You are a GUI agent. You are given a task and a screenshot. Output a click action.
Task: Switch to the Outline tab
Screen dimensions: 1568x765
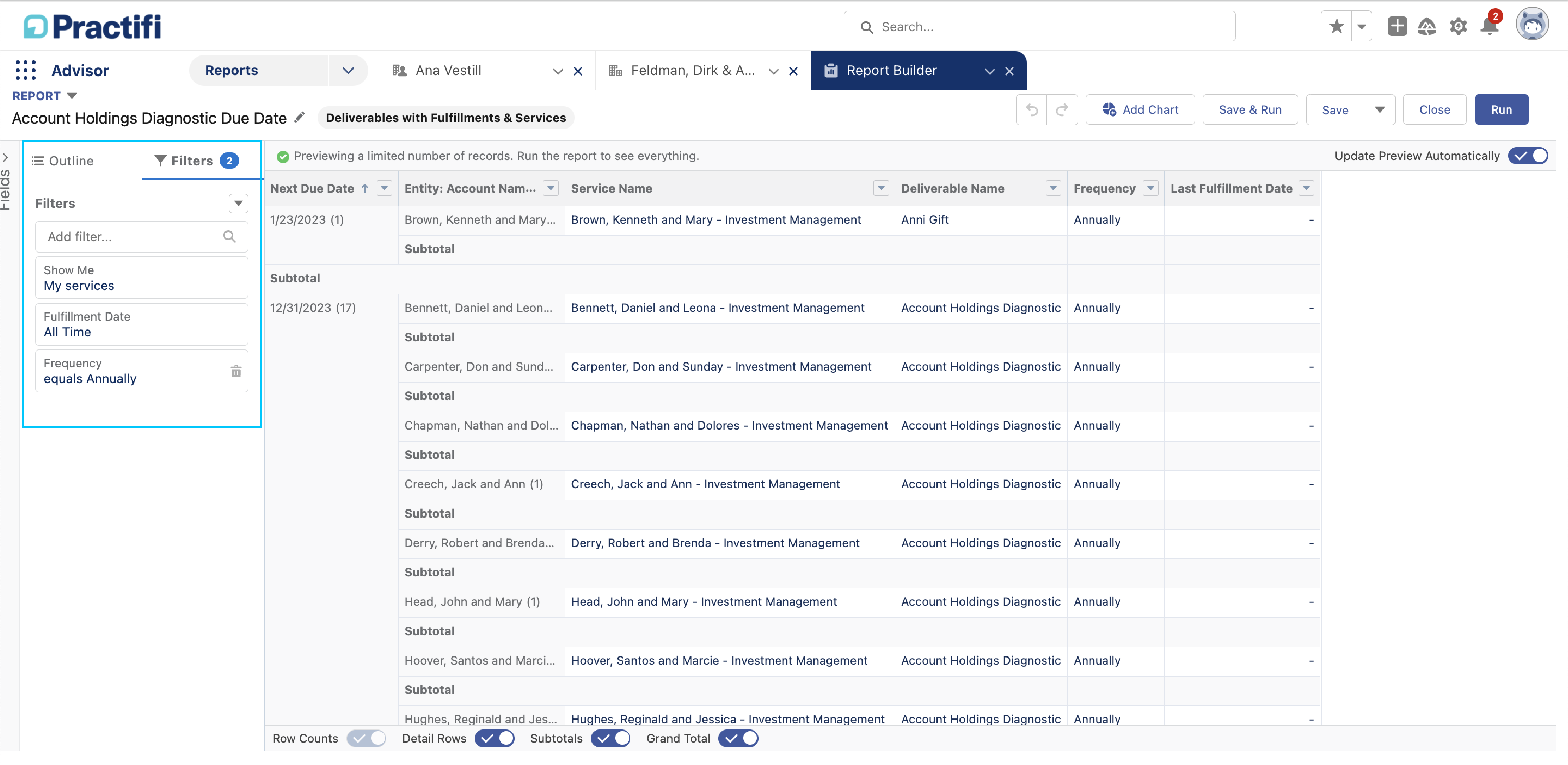point(63,161)
